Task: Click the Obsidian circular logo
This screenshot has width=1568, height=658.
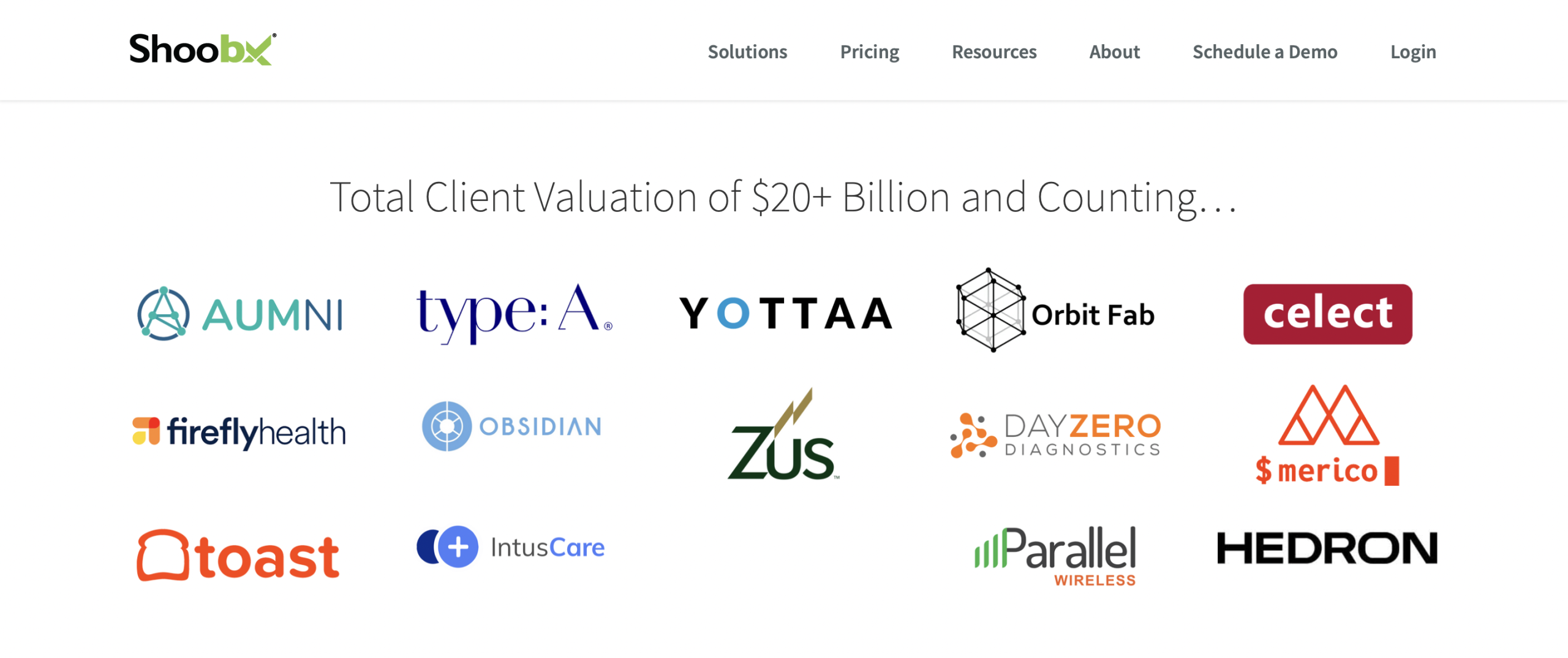Action: [x=511, y=426]
